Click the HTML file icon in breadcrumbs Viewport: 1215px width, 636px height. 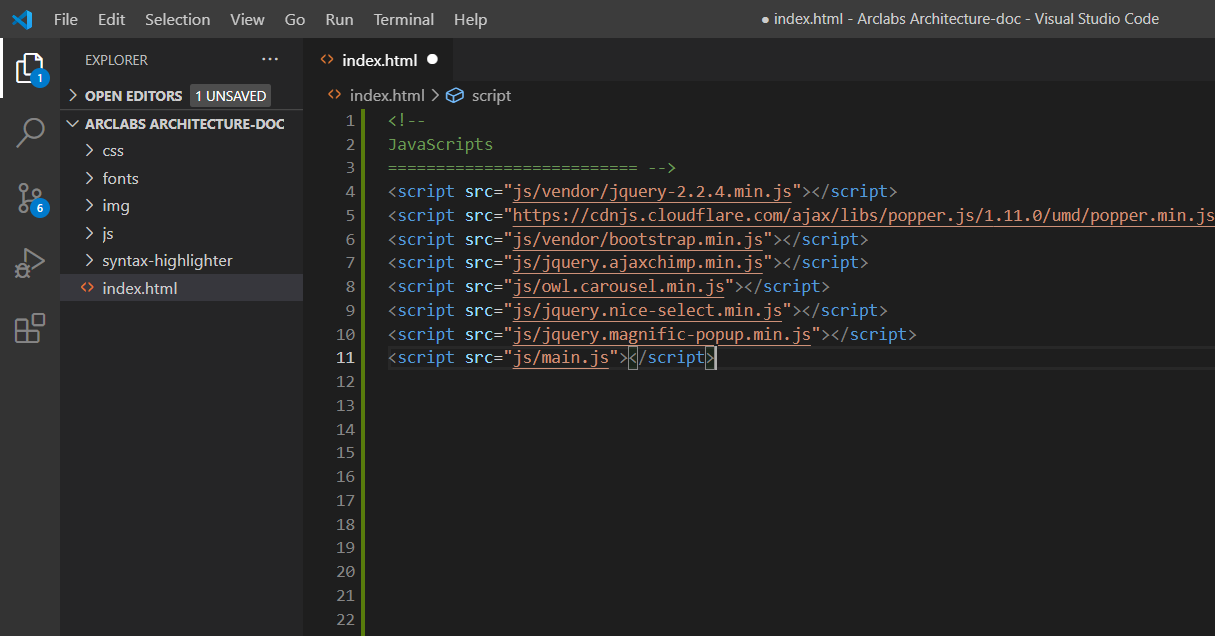click(x=336, y=96)
